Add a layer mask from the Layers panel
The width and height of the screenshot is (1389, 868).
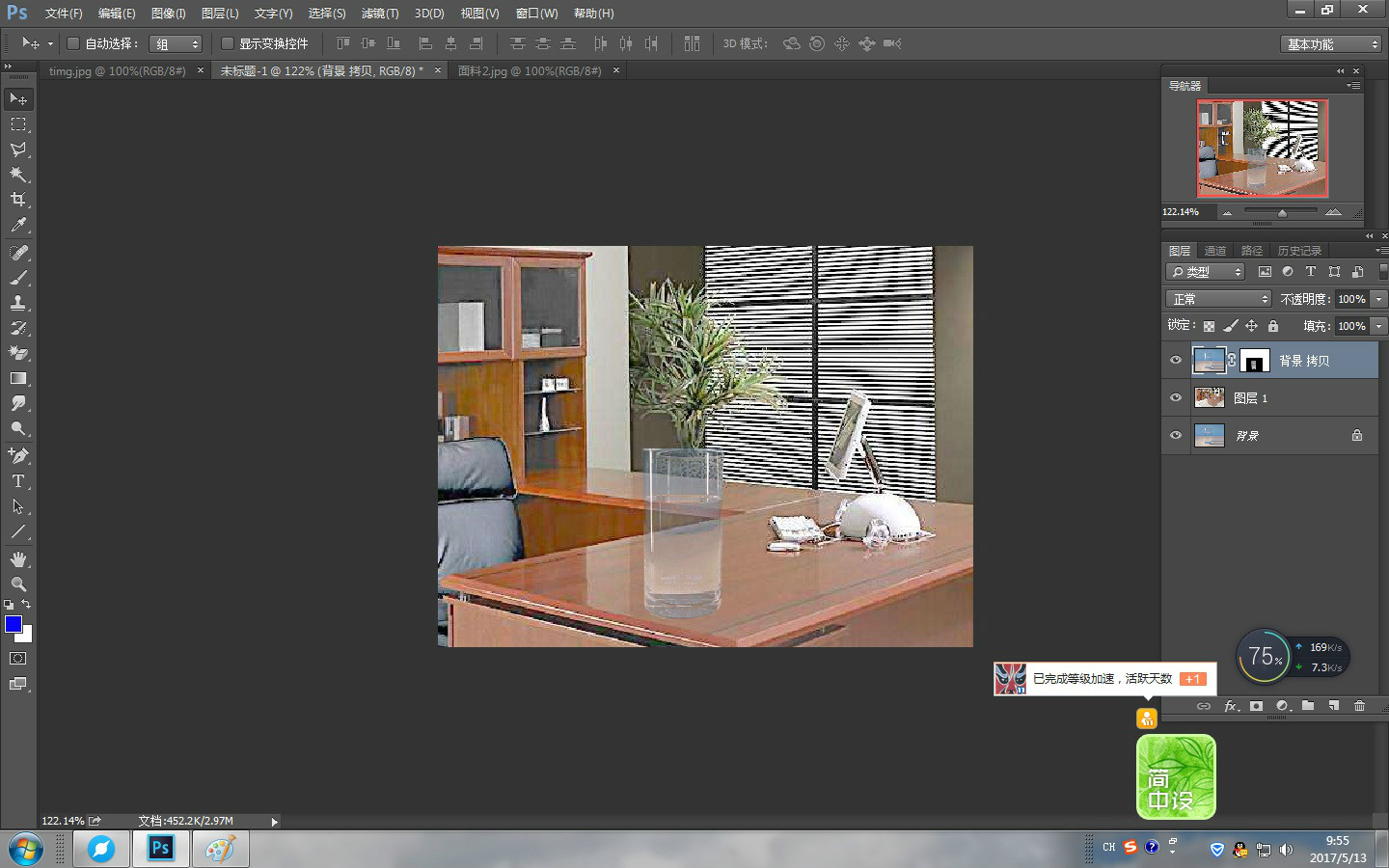(x=1256, y=706)
